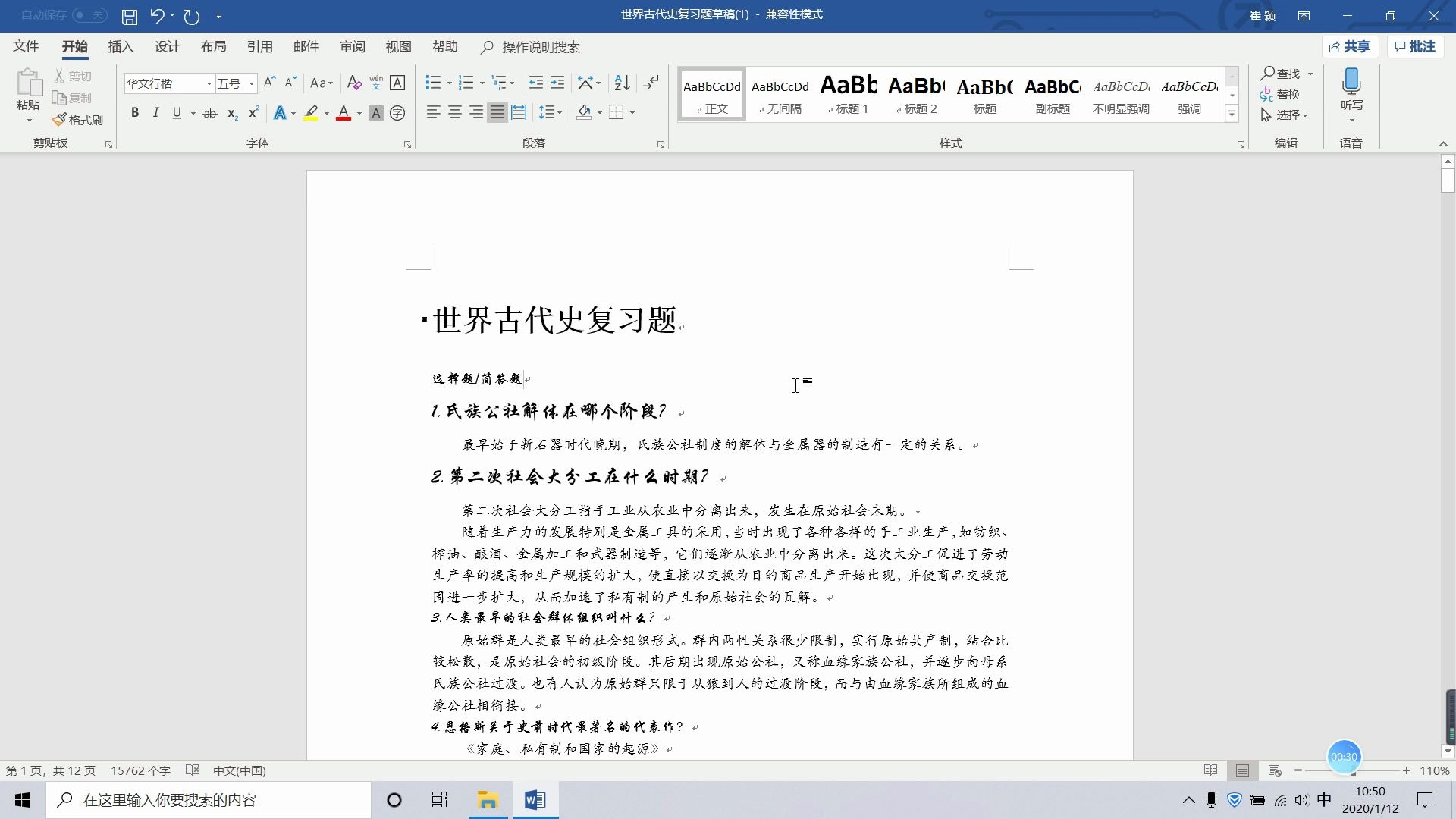Open the Font dialog launcher

407,144
